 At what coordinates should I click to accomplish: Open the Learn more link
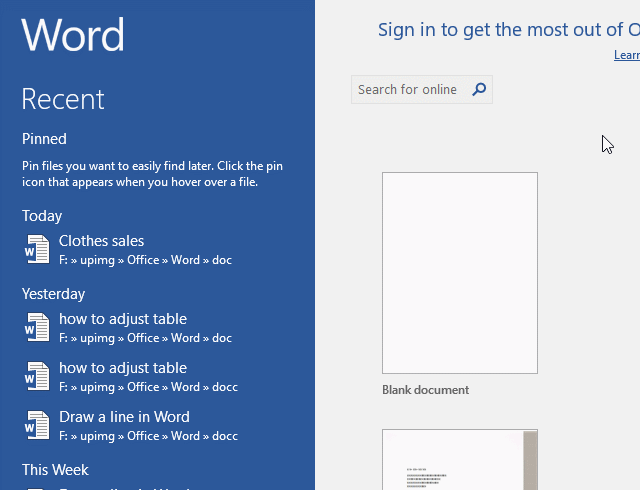[627, 55]
